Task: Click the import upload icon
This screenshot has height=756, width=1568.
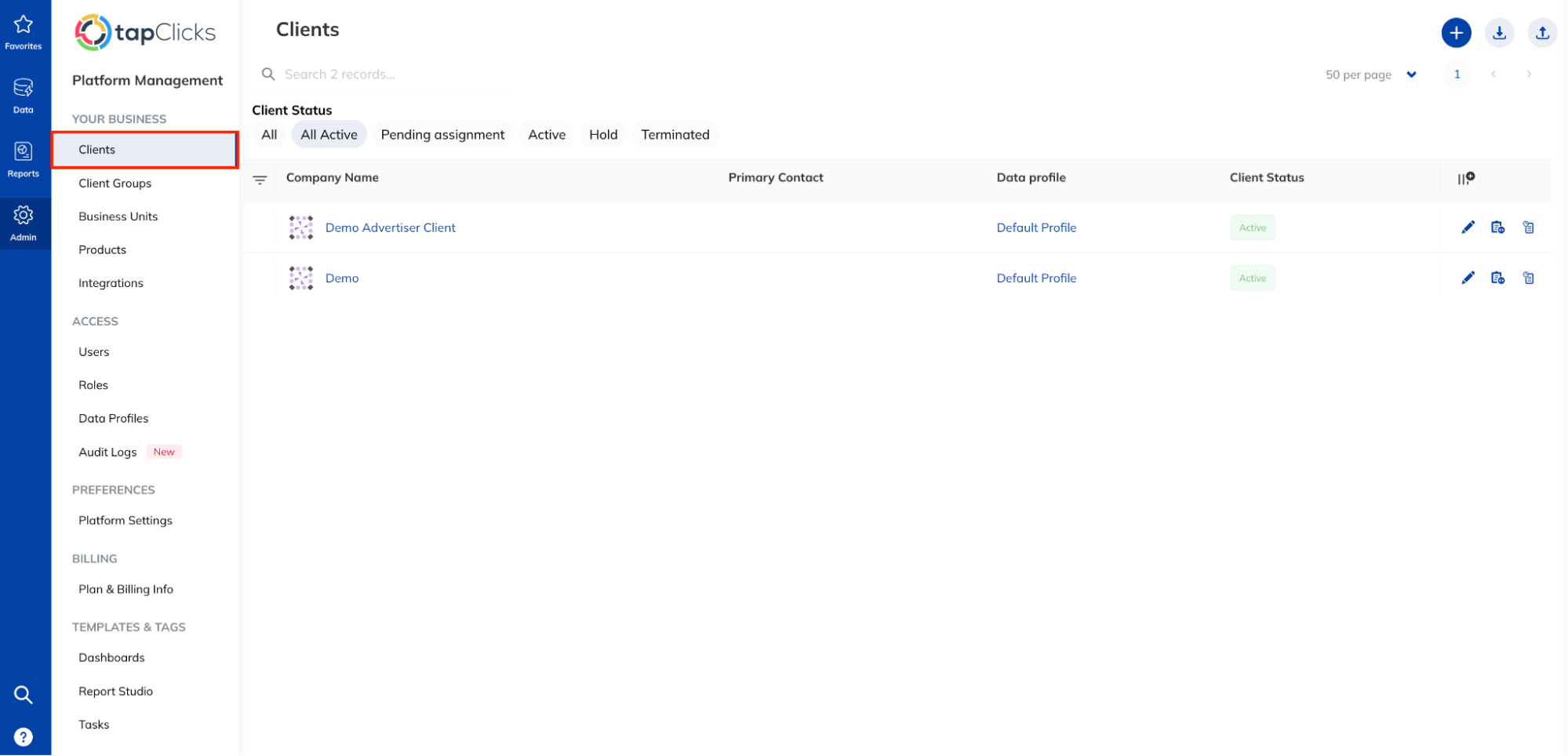Action: [x=1541, y=33]
